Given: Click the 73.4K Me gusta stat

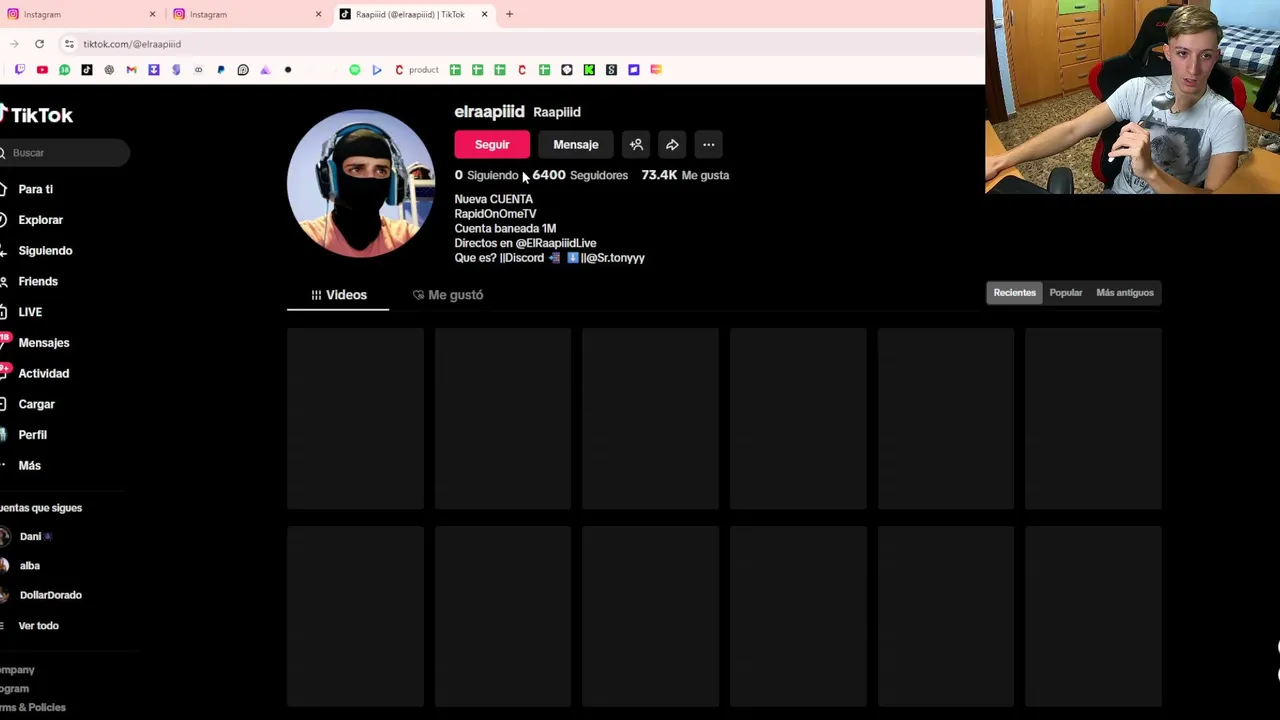Looking at the screenshot, I should (x=685, y=175).
